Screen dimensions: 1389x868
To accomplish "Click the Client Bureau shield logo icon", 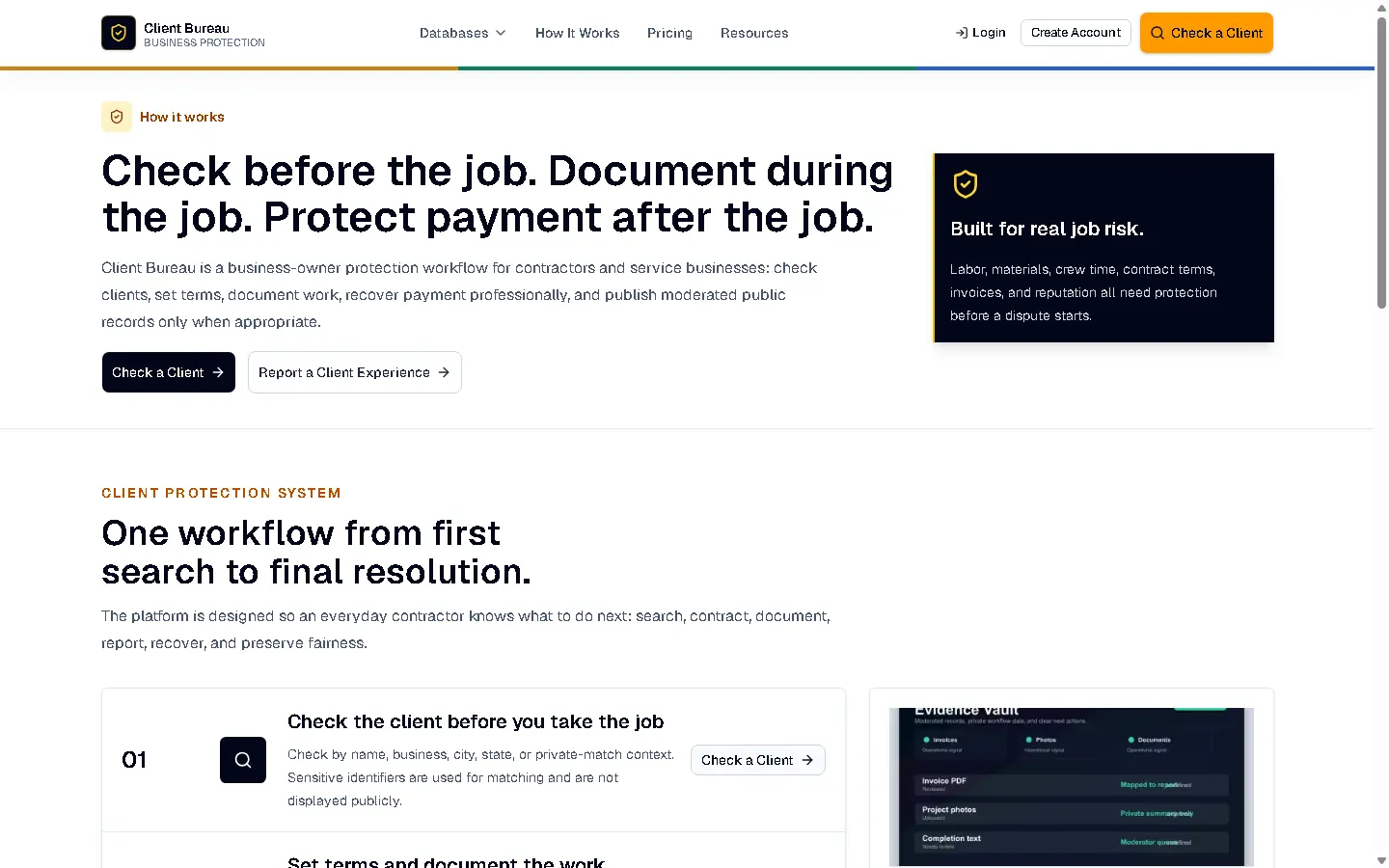I will pyautogui.click(x=119, y=33).
